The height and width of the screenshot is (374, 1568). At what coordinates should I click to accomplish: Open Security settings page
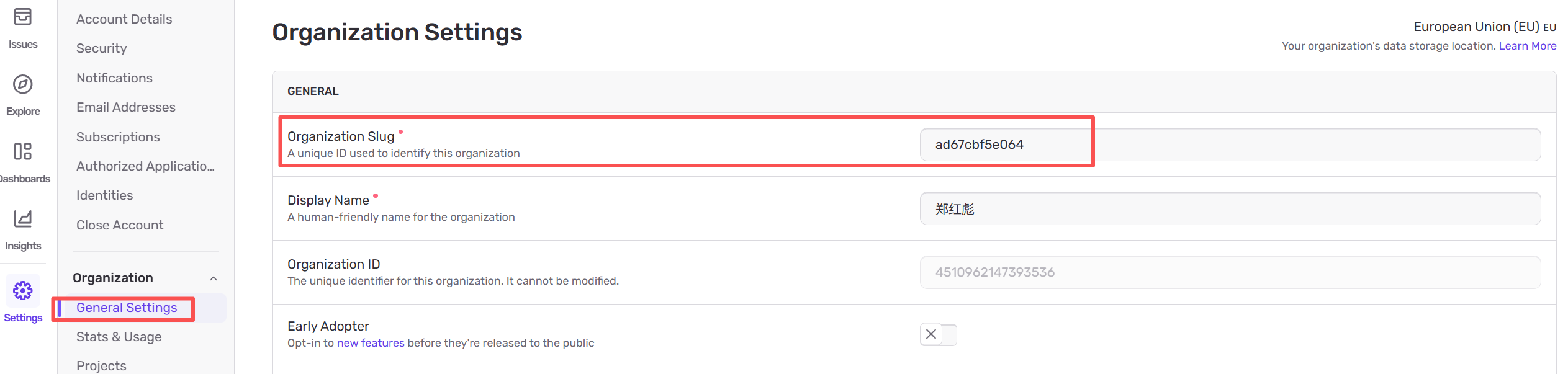(101, 48)
